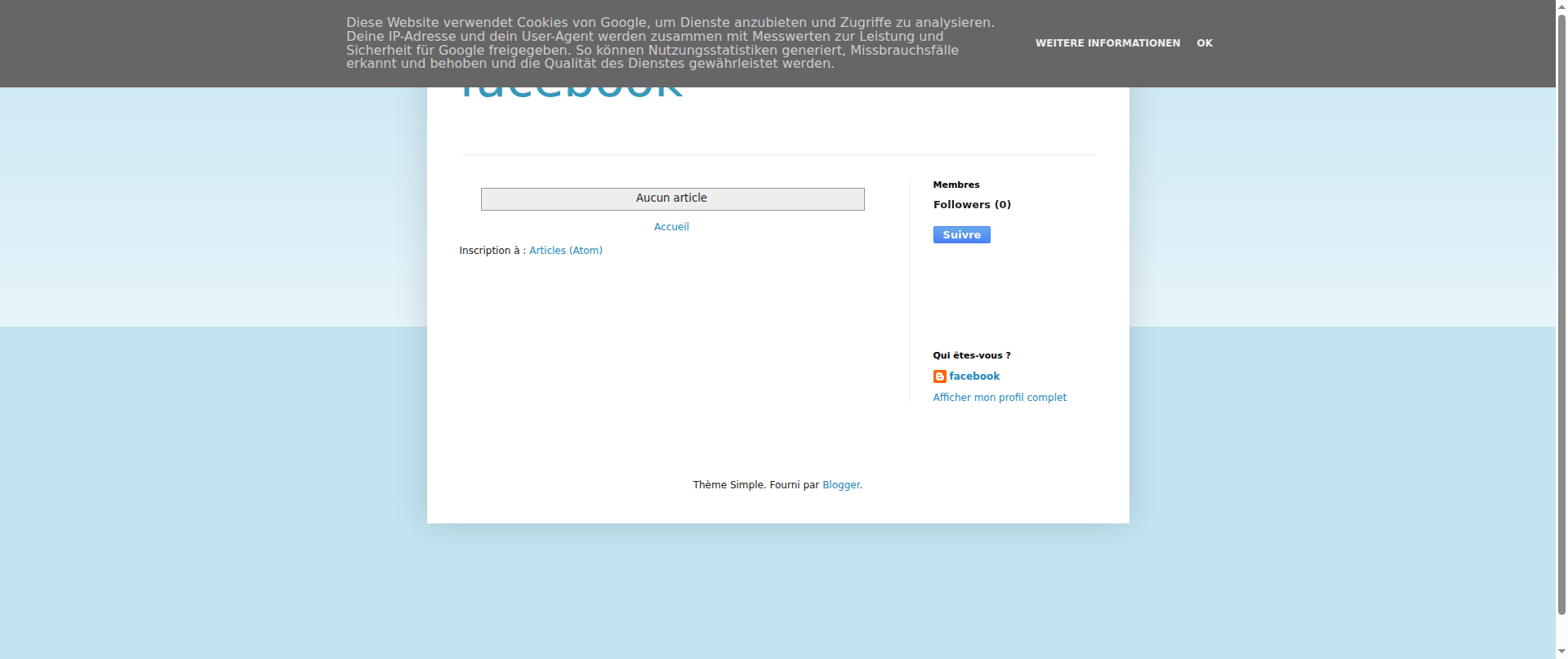Accept cookies with the OK button
The height and width of the screenshot is (659, 1568).
(x=1205, y=43)
